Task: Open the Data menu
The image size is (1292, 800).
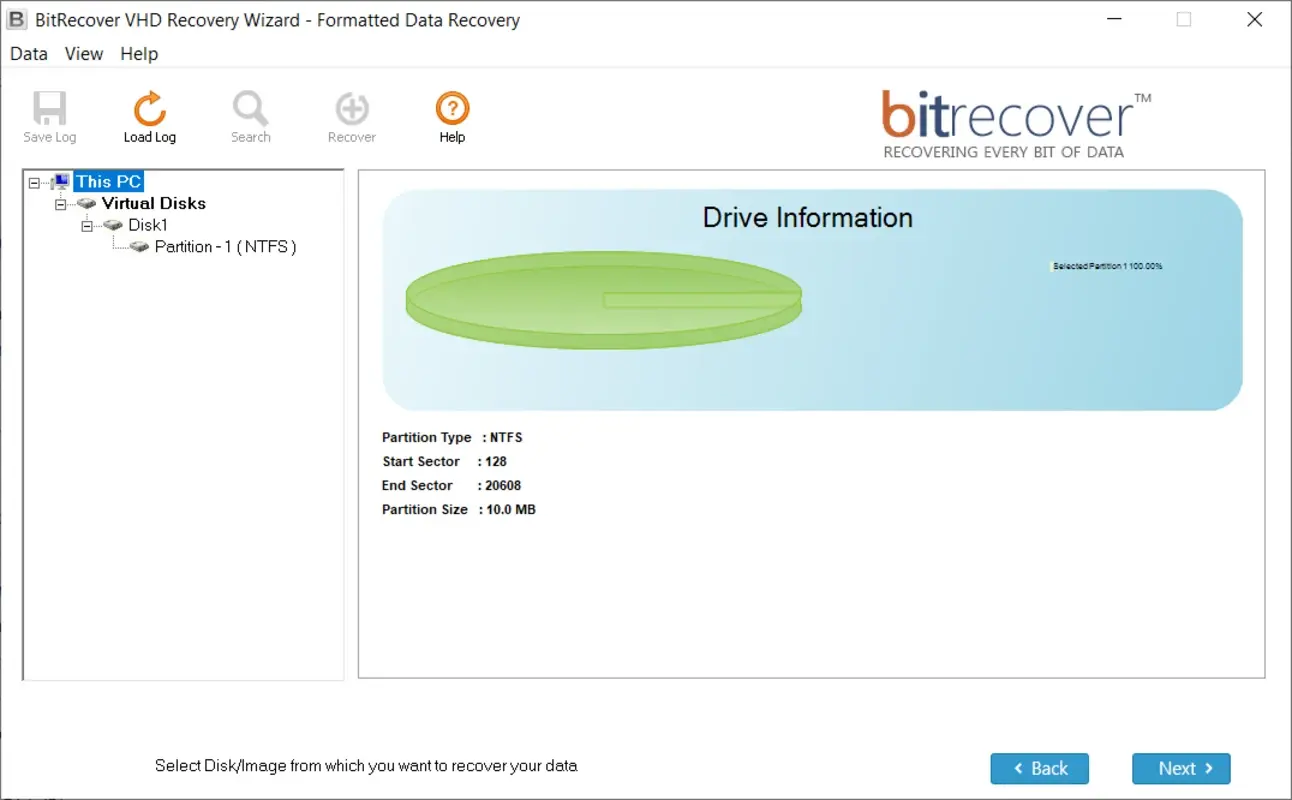Action: pos(29,54)
